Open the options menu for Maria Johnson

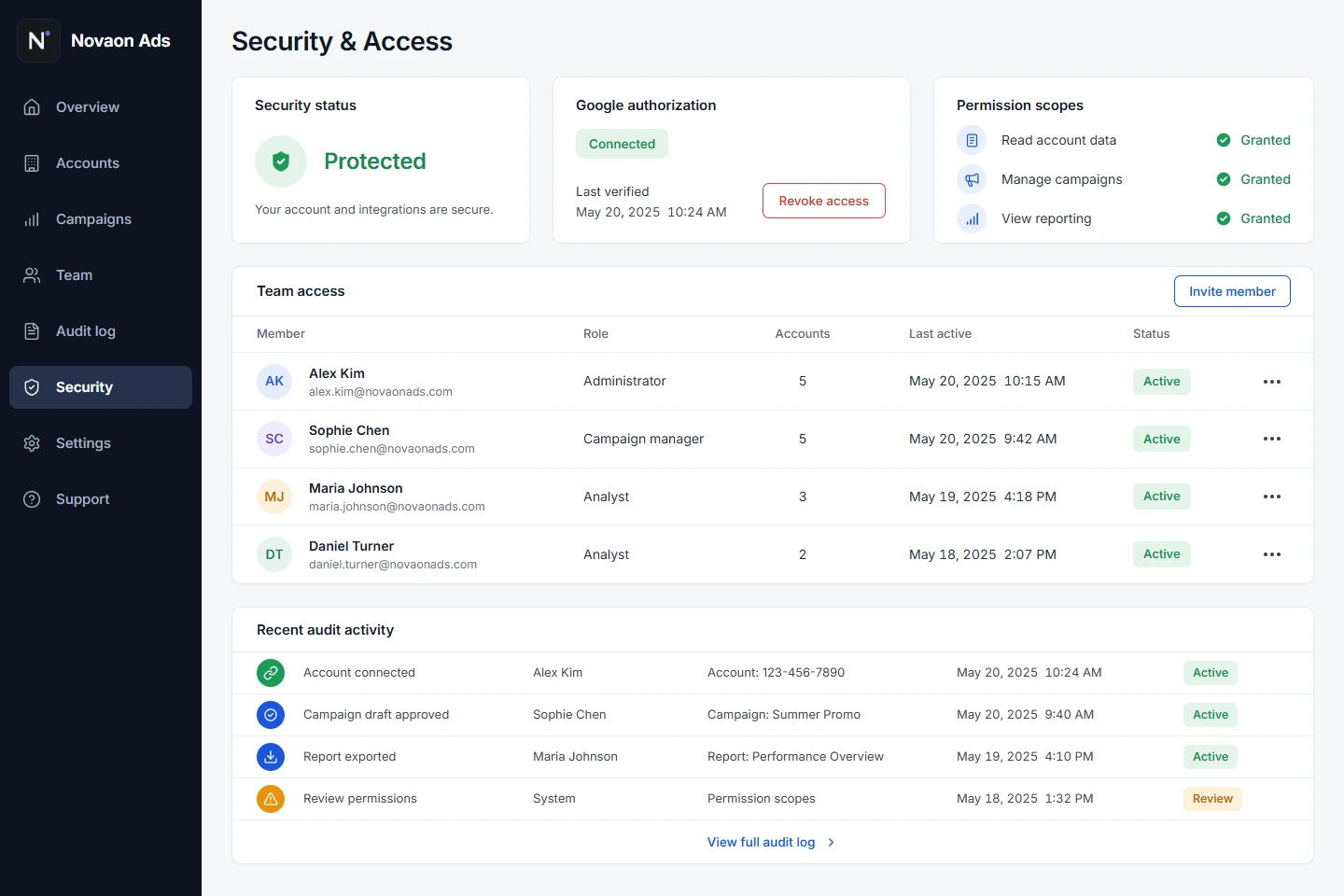click(x=1272, y=497)
